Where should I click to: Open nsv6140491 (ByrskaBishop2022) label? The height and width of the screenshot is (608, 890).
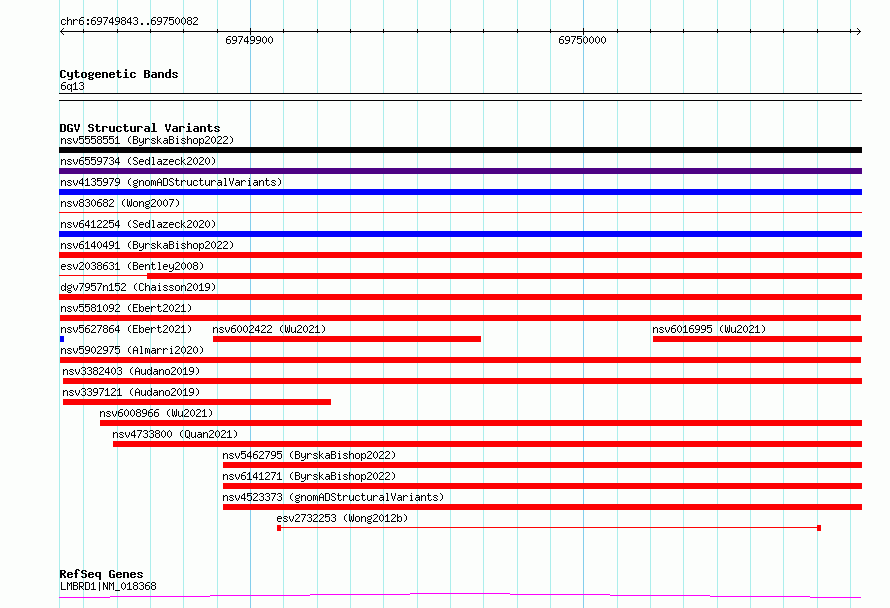pyautogui.click(x=147, y=245)
